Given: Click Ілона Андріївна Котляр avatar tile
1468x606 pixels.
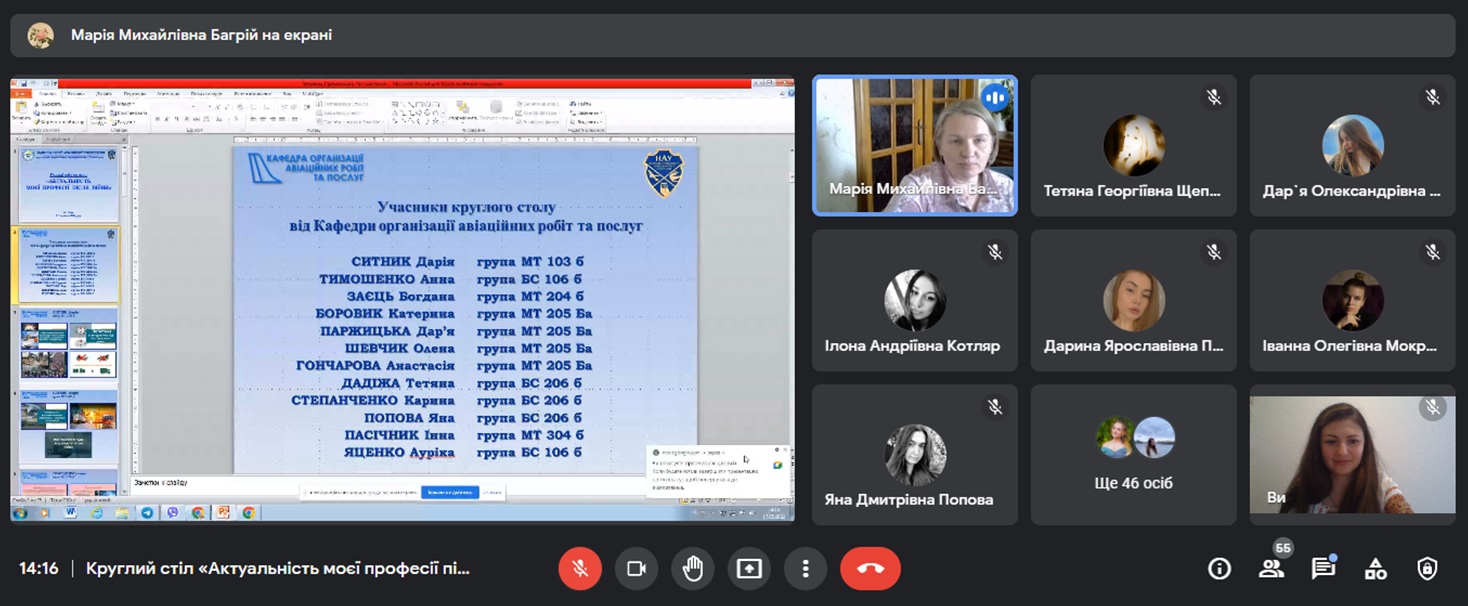Looking at the screenshot, I should (914, 300).
